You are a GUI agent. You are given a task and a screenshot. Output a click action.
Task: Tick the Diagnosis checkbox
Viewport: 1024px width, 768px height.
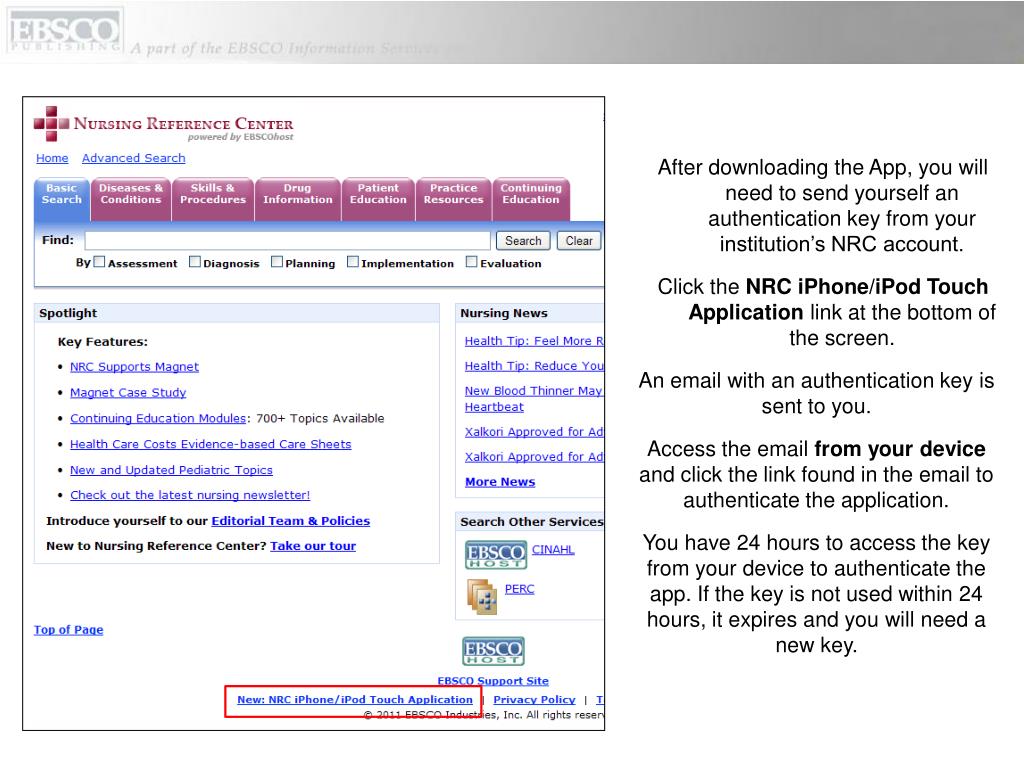(x=195, y=262)
